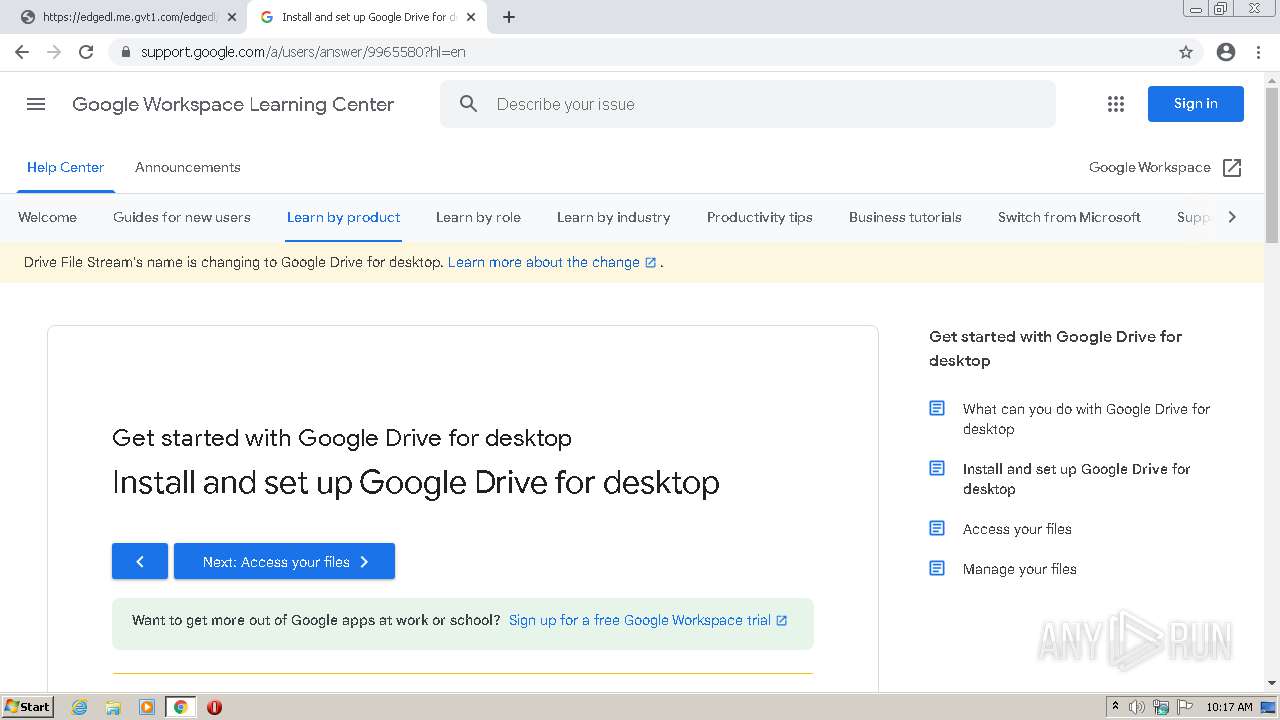This screenshot has height=720, width=1280.
Task: Open the Business tutorials tab
Action: tap(905, 217)
